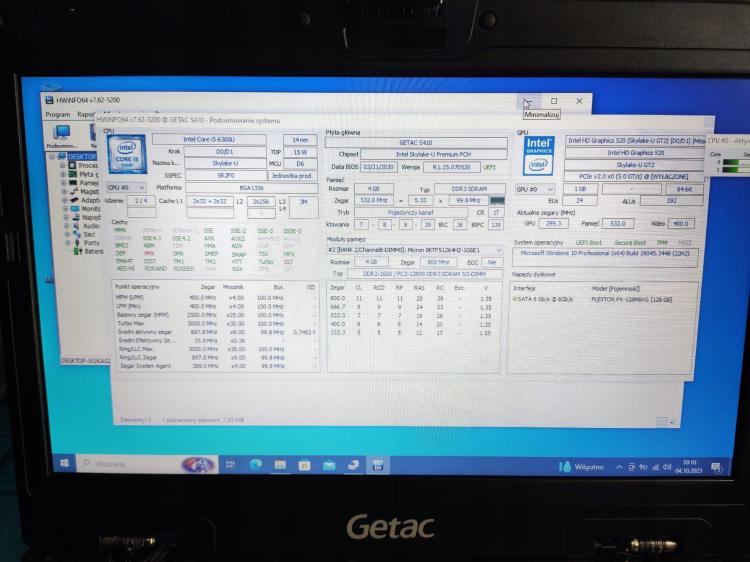Screen dimensions: 750x562
Task: Click the GETAC S410 motherboard name field
Action: [x=416, y=143]
